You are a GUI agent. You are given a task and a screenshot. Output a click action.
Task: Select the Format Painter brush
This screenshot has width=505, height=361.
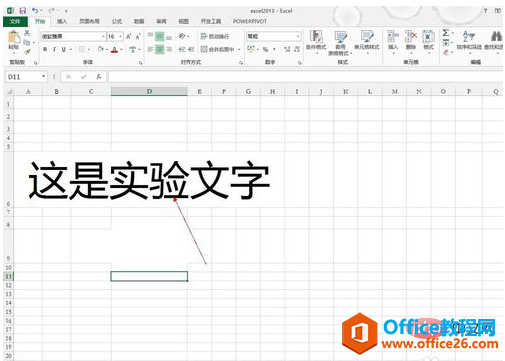coord(27,51)
